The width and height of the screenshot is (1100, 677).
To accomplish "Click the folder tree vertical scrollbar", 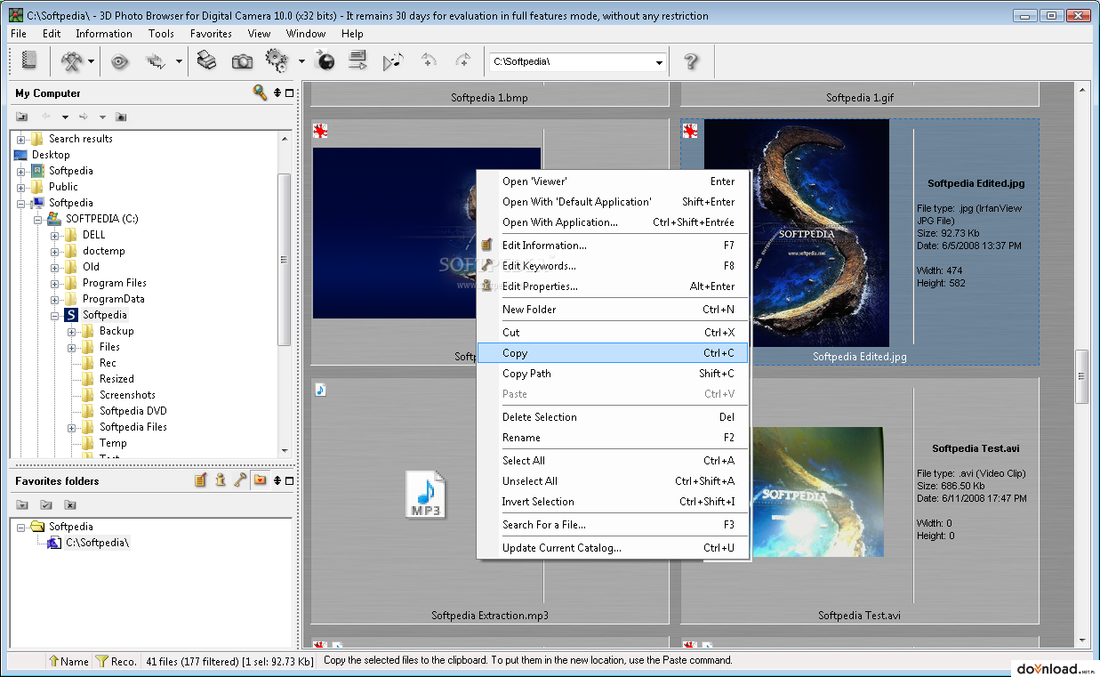I will click(x=284, y=260).
